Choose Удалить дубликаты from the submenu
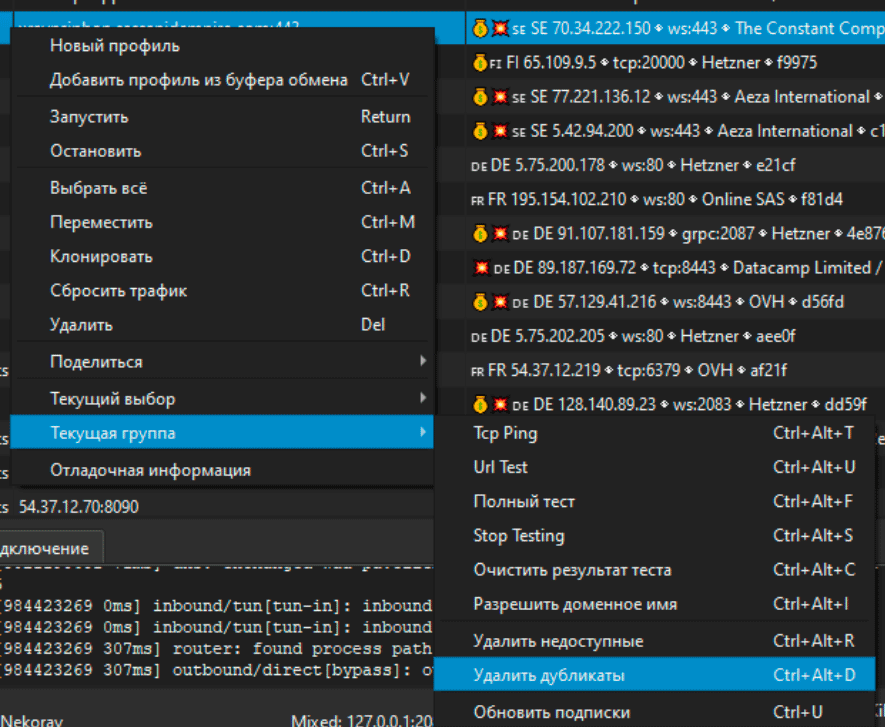885x727 pixels. pyautogui.click(x=549, y=676)
